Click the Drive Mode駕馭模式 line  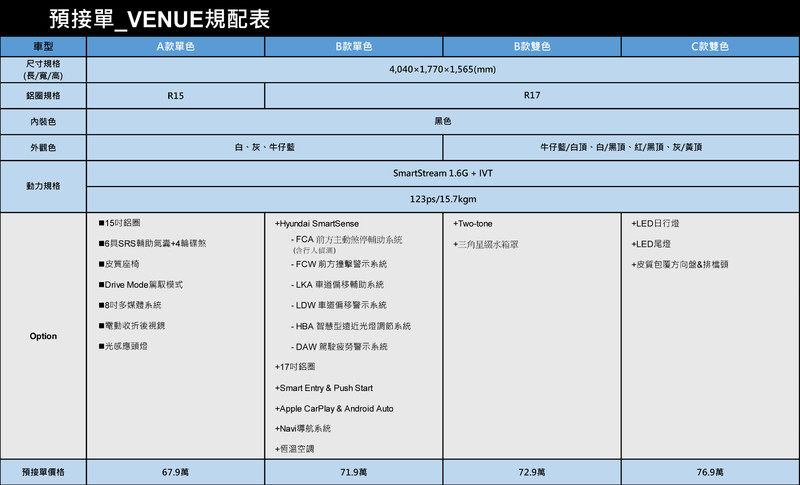(141, 285)
